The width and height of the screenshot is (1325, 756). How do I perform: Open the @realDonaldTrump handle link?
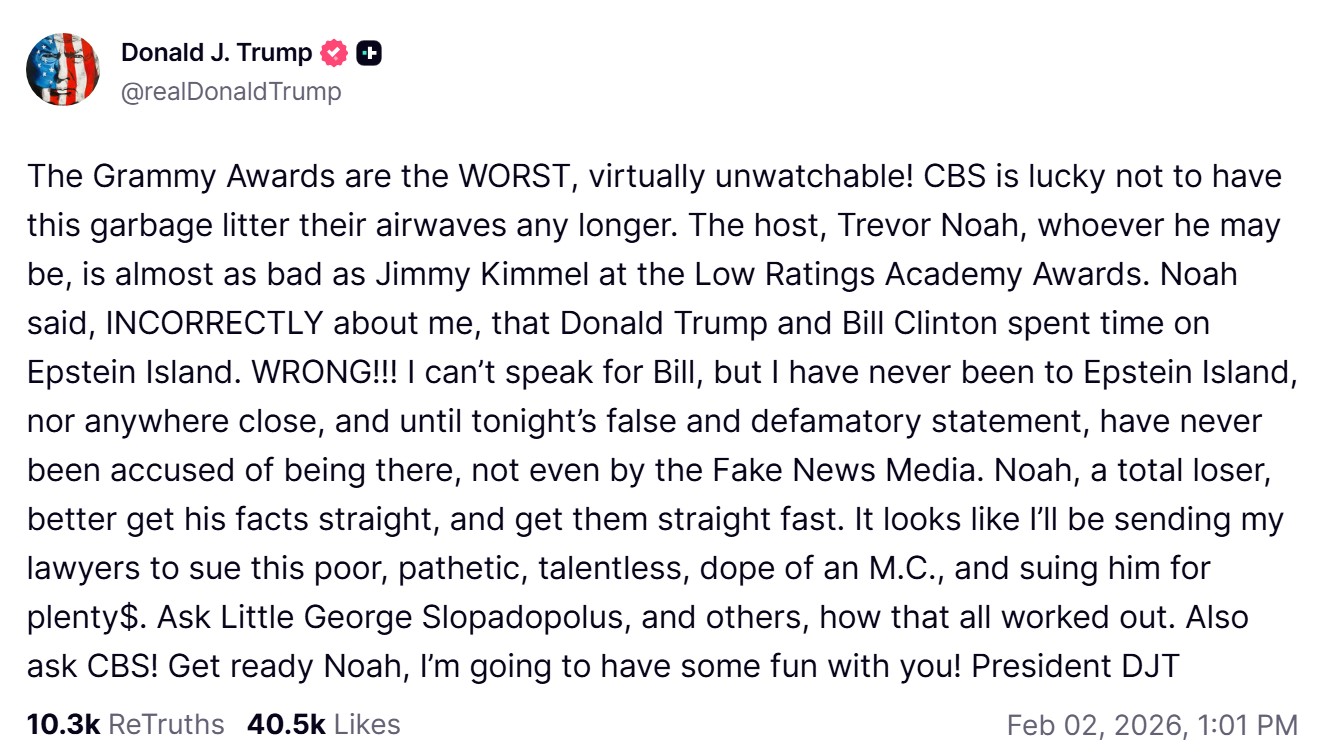coord(231,92)
